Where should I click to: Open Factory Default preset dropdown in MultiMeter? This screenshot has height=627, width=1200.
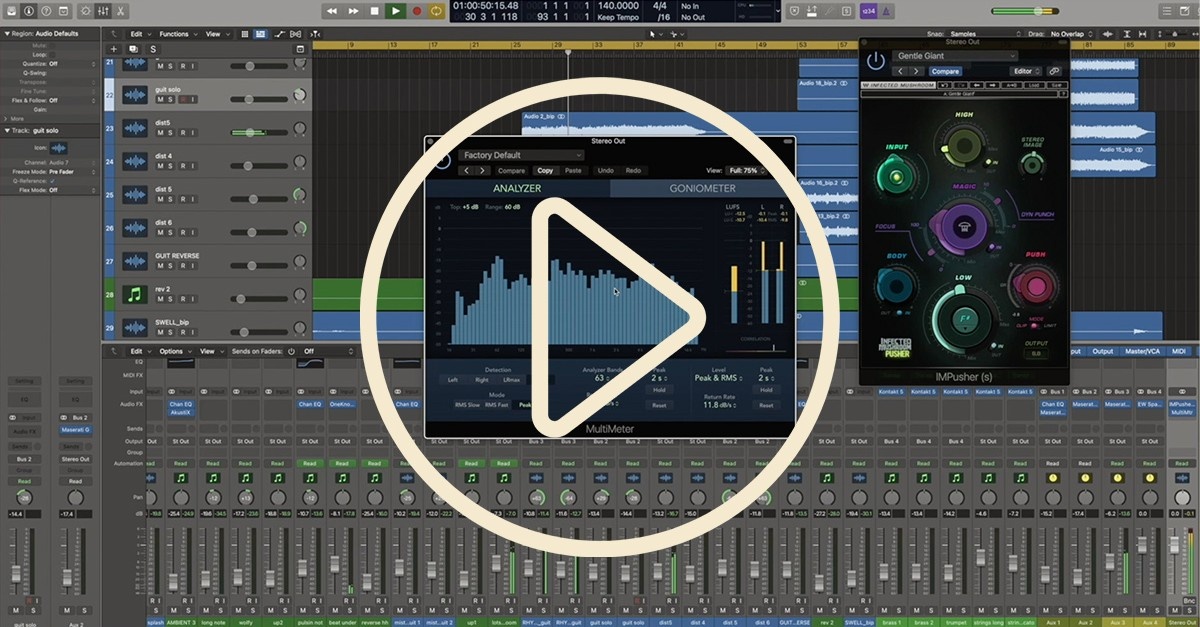coord(521,155)
